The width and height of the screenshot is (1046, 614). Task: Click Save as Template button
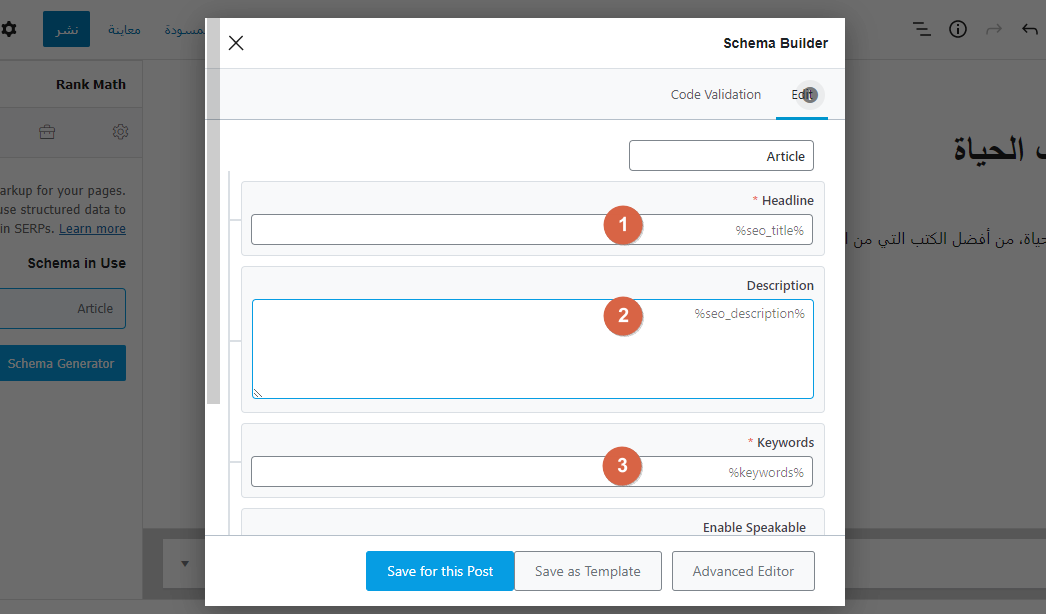pyautogui.click(x=588, y=571)
